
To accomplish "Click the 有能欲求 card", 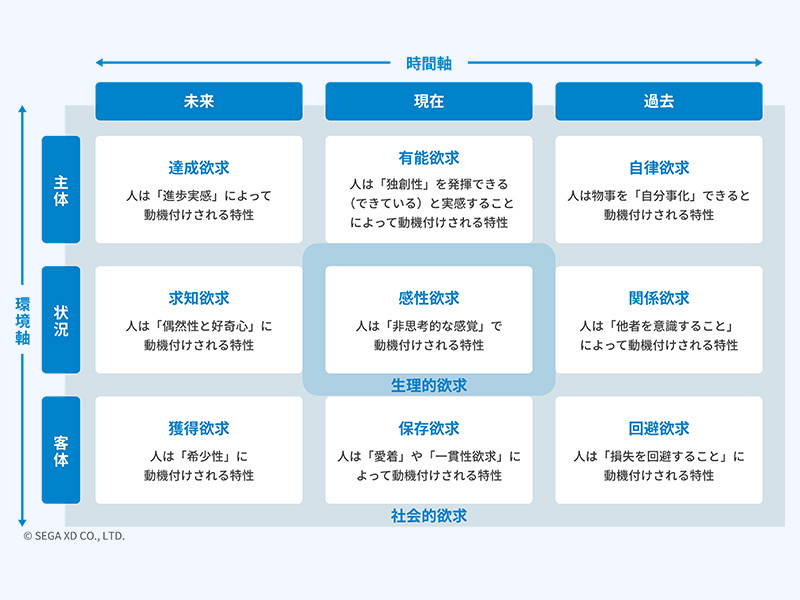I will click(429, 190).
